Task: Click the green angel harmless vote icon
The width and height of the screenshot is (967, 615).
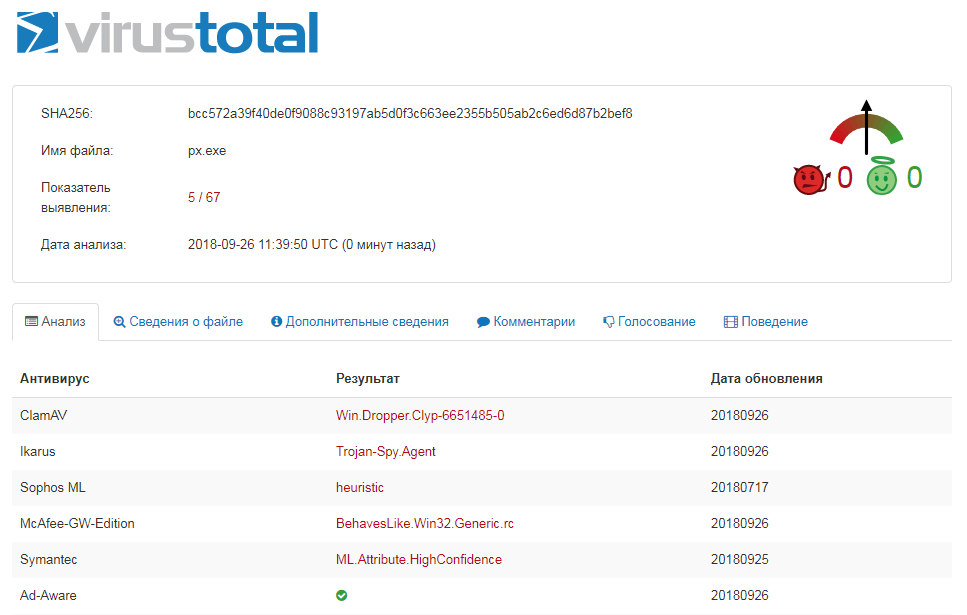Action: click(881, 176)
